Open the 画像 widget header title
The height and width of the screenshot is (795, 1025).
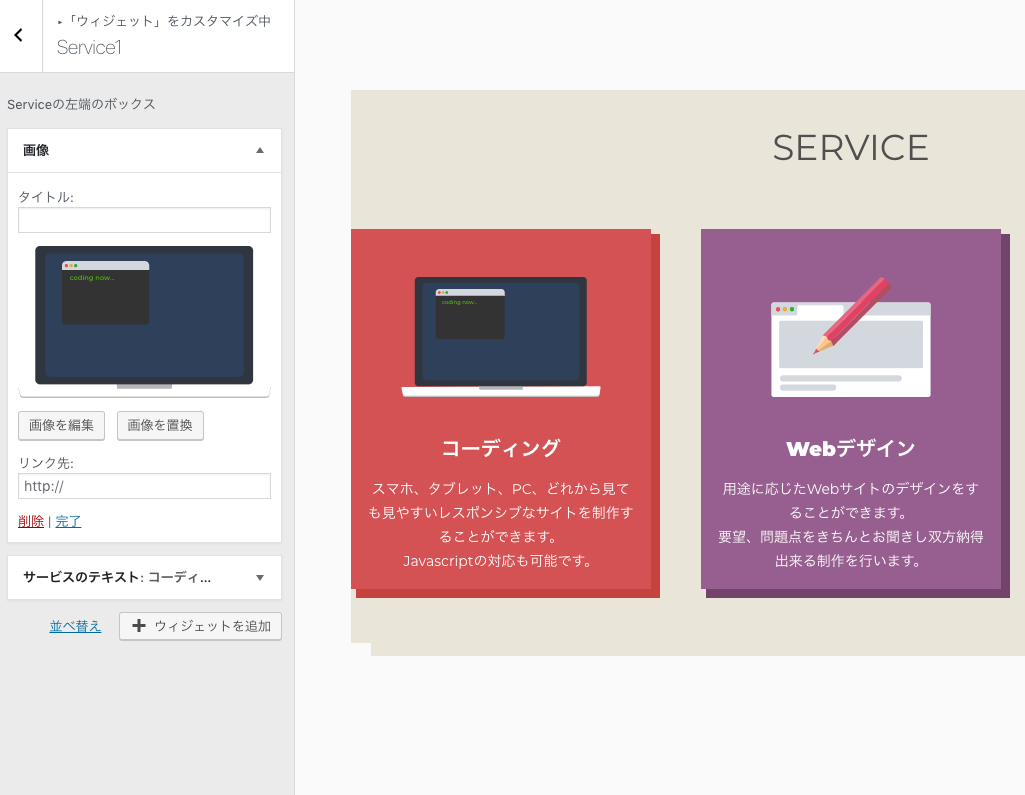36,150
